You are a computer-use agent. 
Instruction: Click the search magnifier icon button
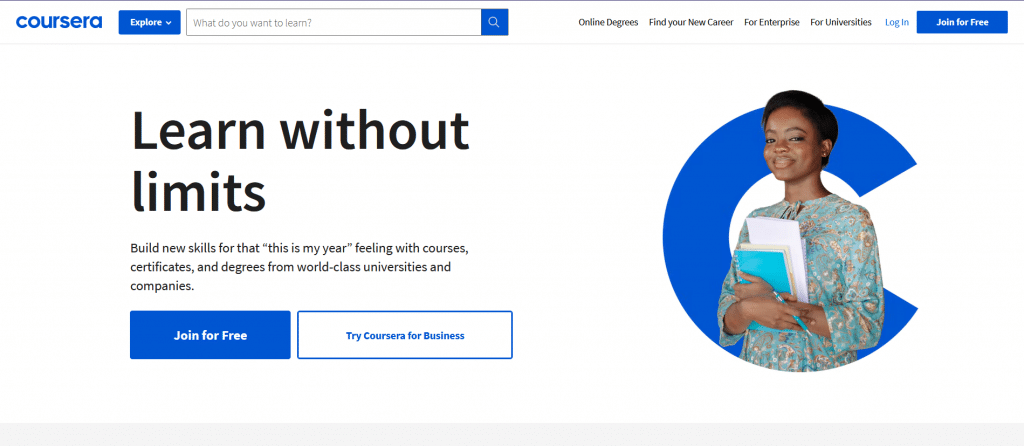pos(494,22)
